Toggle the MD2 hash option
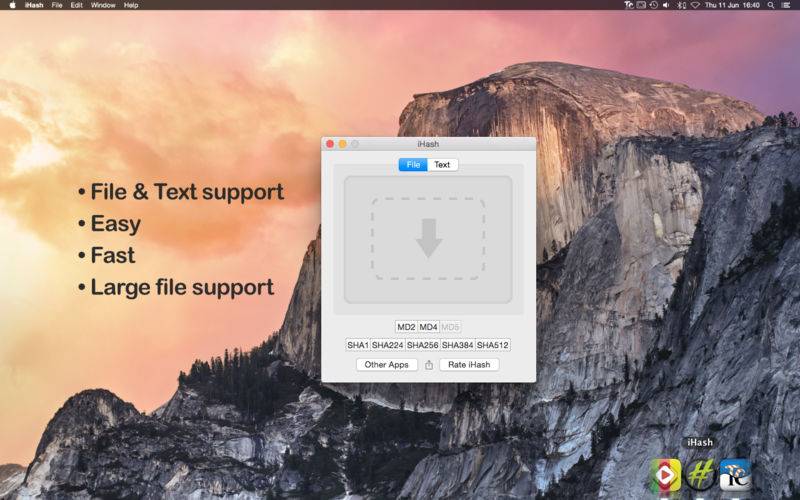 [x=406, y=327]
